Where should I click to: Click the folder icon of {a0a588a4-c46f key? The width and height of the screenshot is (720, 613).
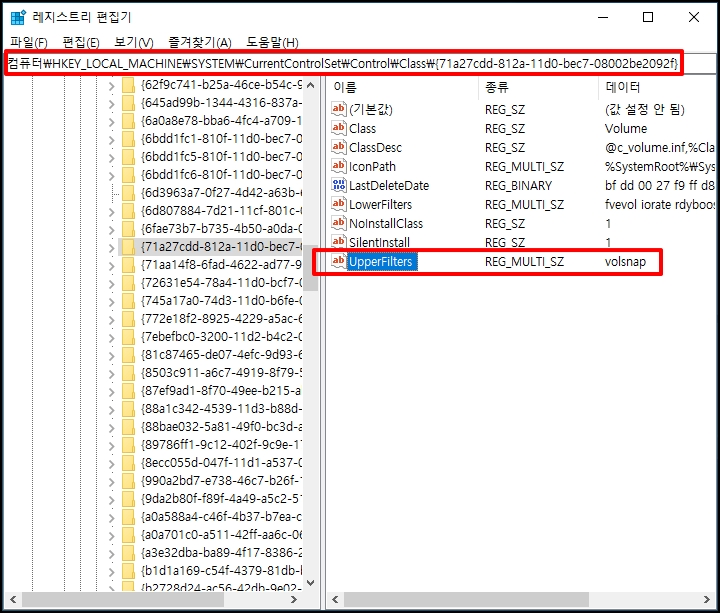point(129,517)
